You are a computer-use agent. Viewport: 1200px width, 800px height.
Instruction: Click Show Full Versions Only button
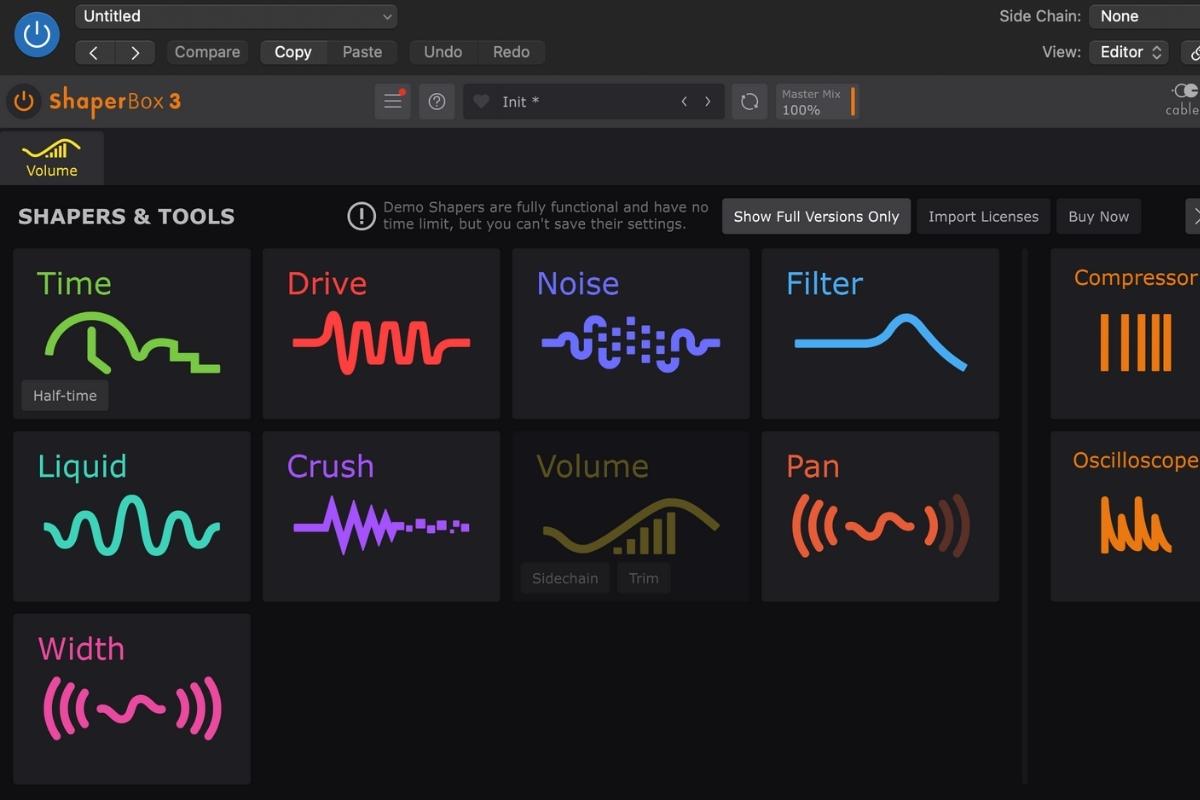click(816, 216)
